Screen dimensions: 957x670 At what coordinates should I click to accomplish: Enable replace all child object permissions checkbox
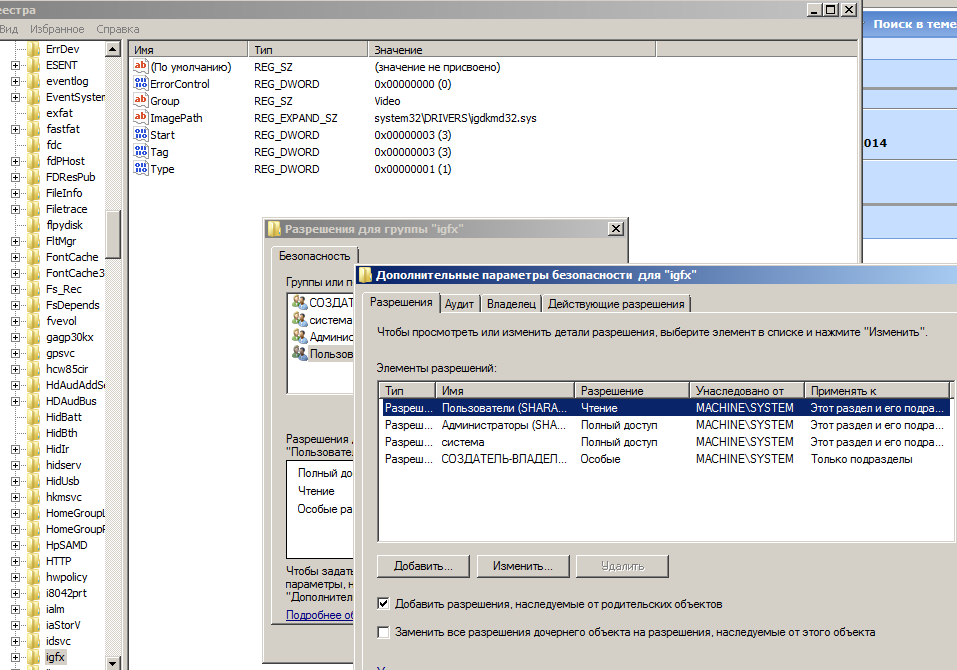pyautogui.click(x=384, y=632)
